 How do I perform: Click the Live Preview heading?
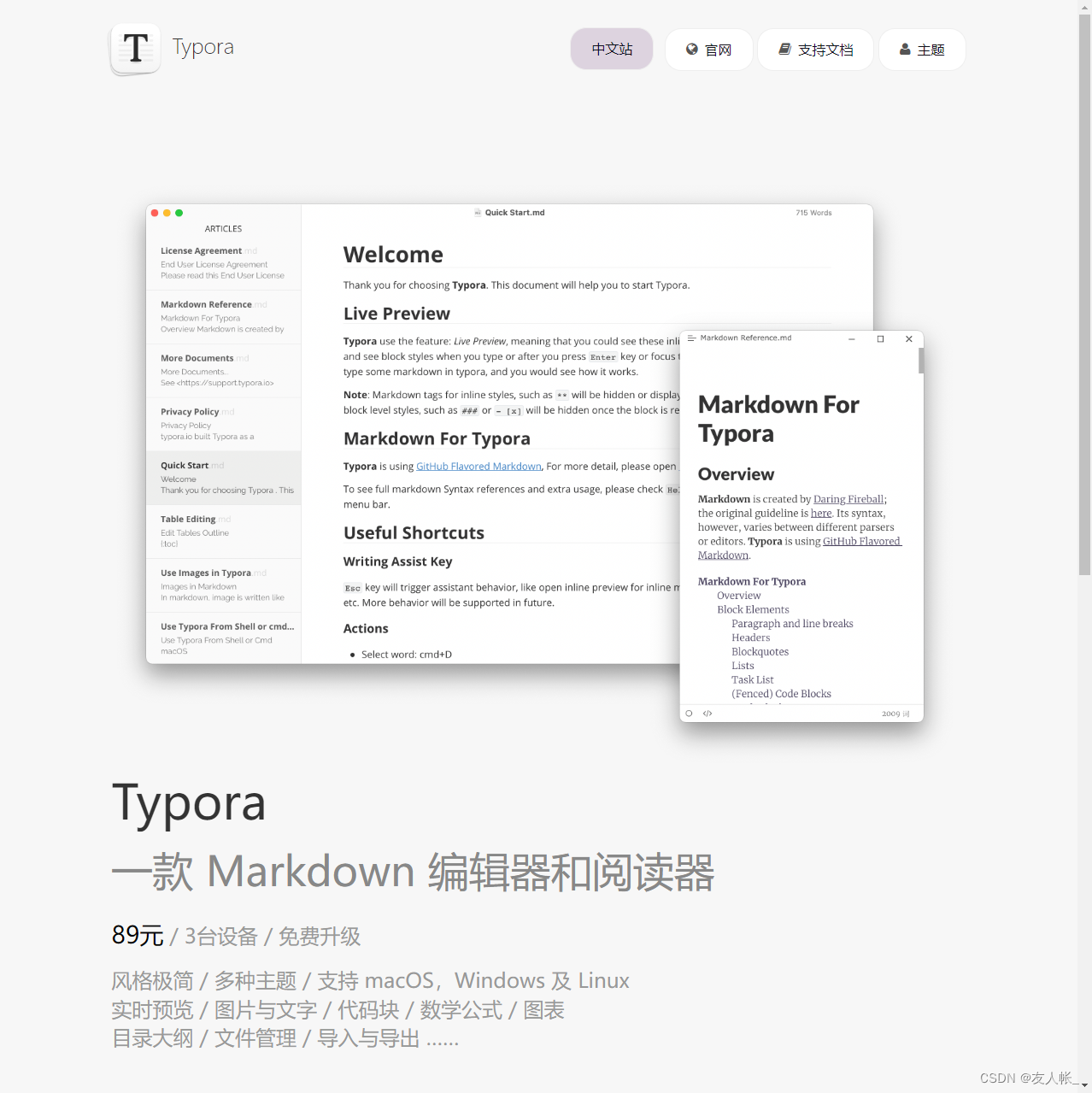pyautogui.click(x=396, y=314)
